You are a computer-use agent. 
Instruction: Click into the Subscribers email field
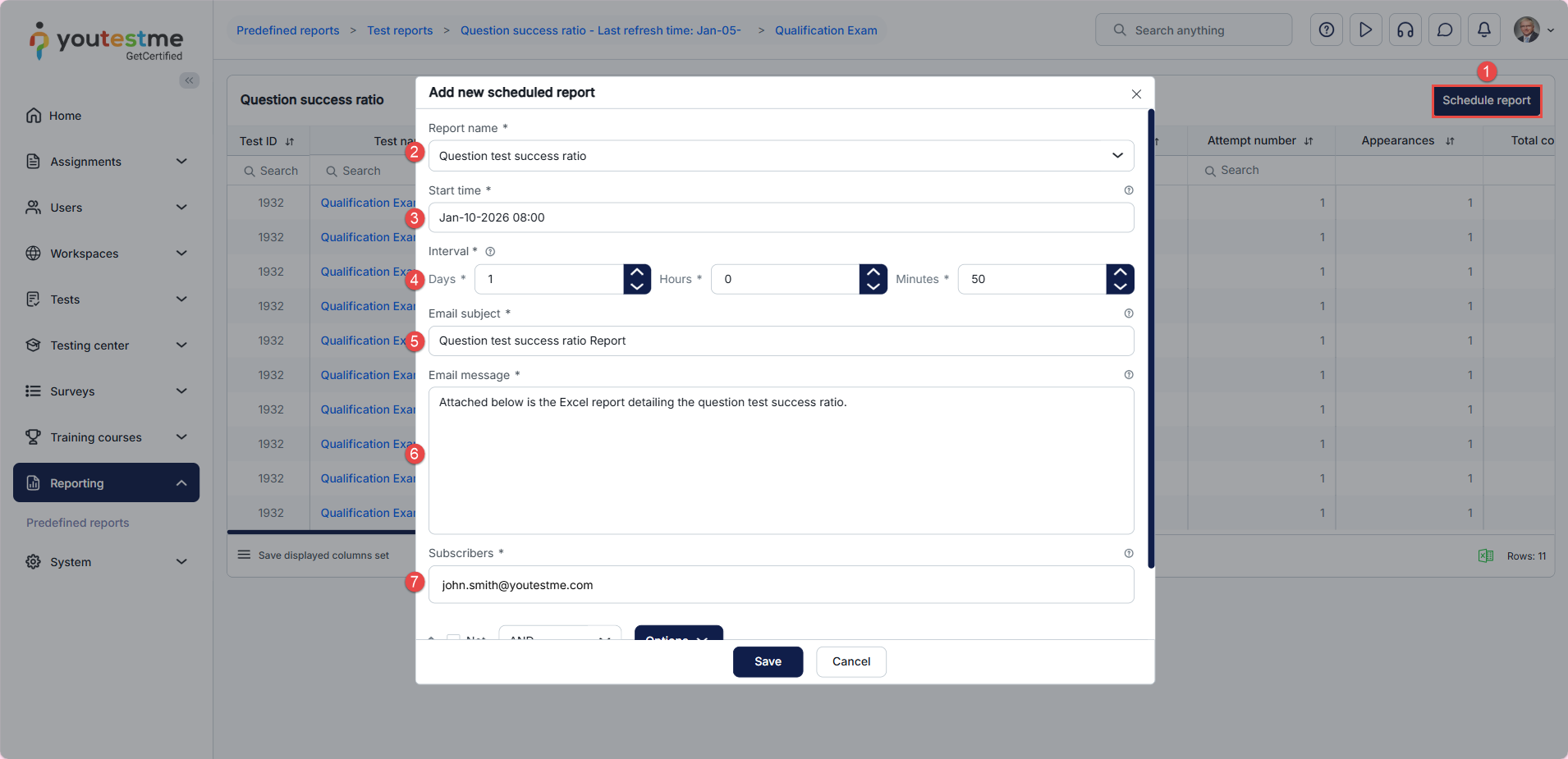pos(781,585)
